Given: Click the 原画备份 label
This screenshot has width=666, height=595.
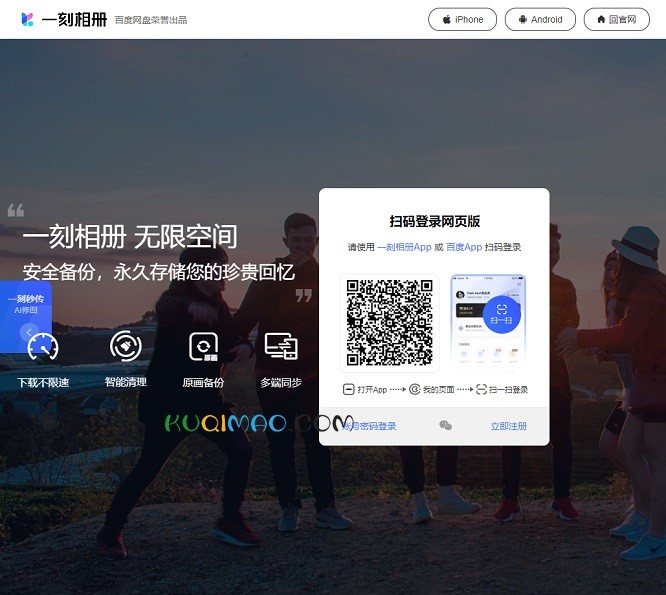Looking at the screenshot, I should pyautogui.click(x=203, y=383).
